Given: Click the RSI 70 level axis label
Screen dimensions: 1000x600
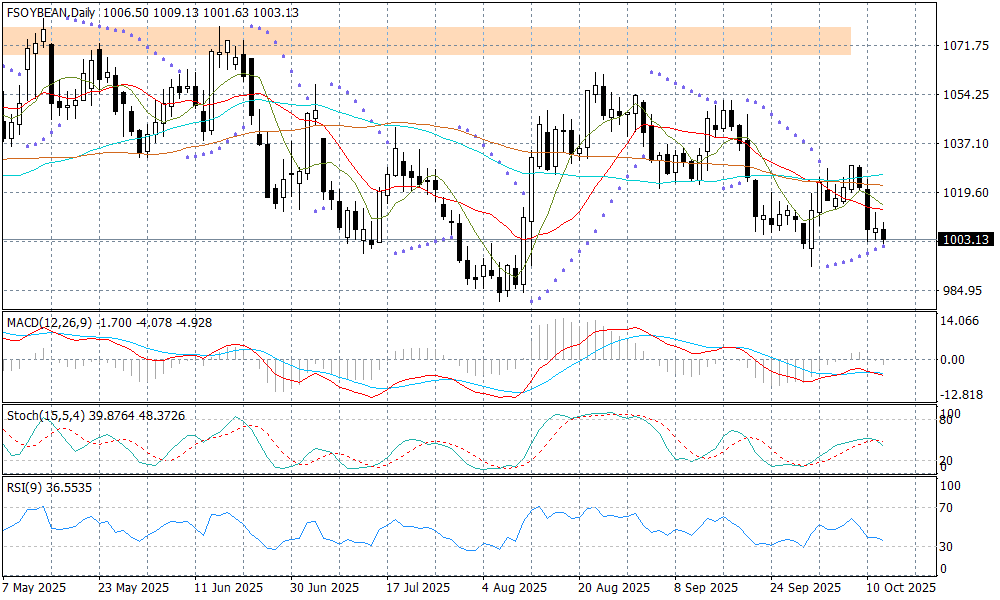Looking at the screenshot, I should pyautogui.click(x=951, y=508).
